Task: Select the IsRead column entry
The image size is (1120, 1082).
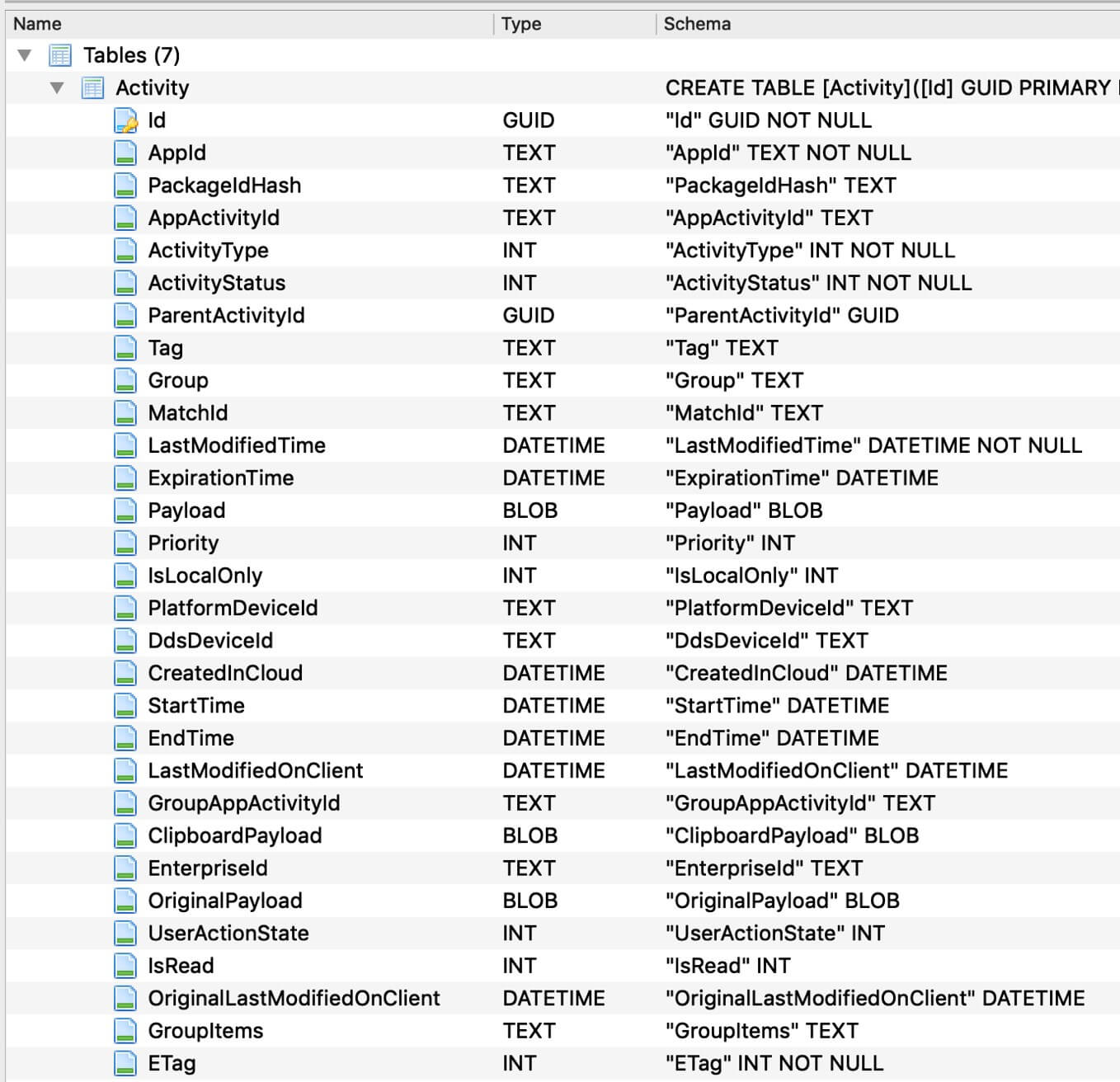Action: [x=181, y=965]
